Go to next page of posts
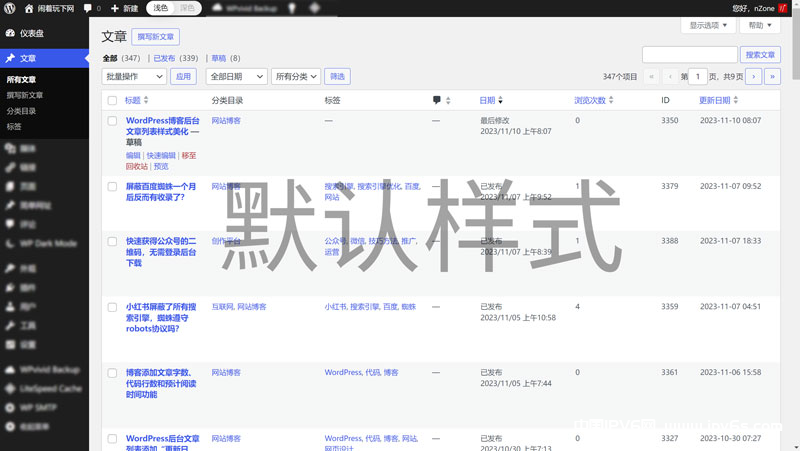Image resolution: width=800 pixels, height=451 pixels. [x=754, y=77]
